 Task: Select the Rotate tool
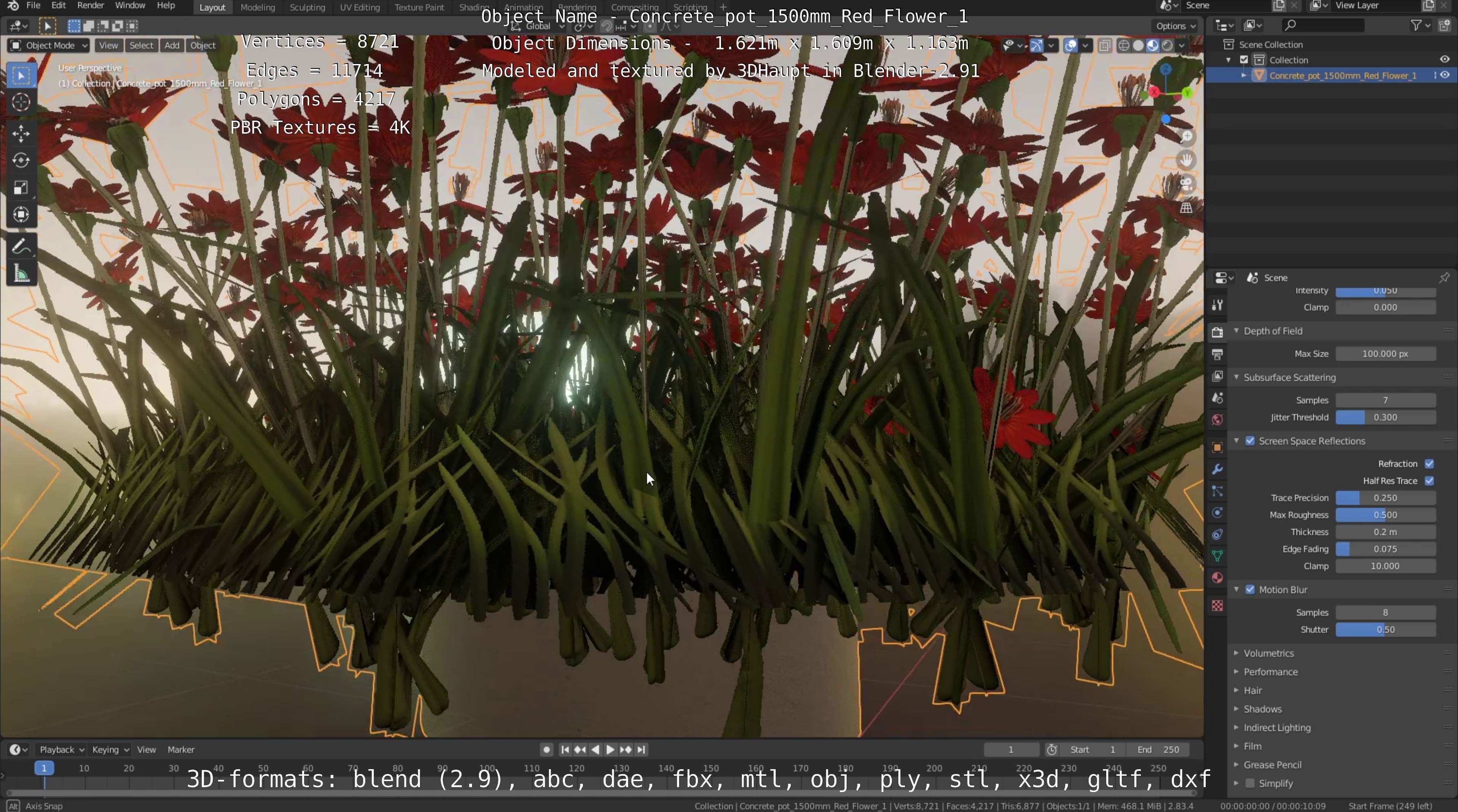point(21,161)
